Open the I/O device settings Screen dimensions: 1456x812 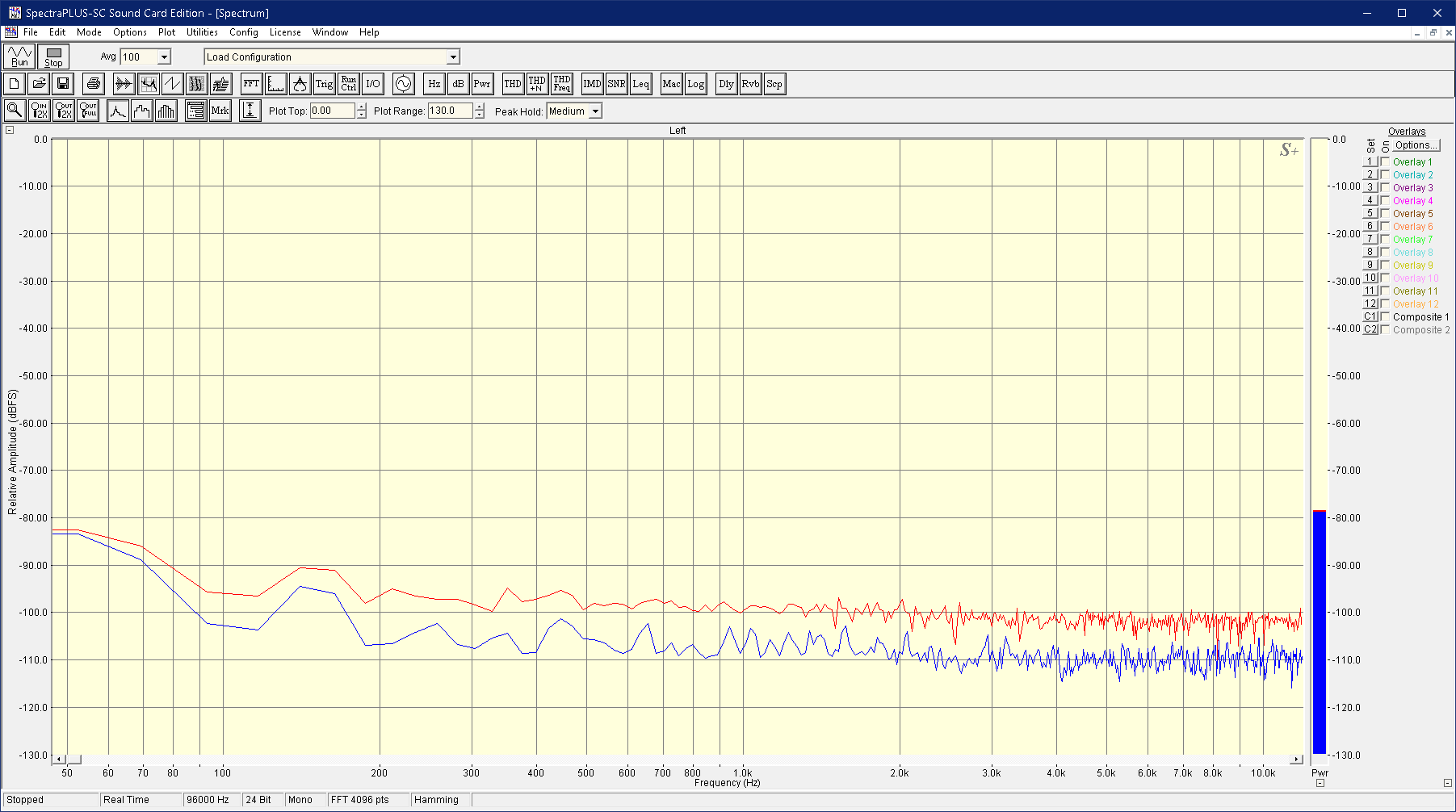(372, 84)
